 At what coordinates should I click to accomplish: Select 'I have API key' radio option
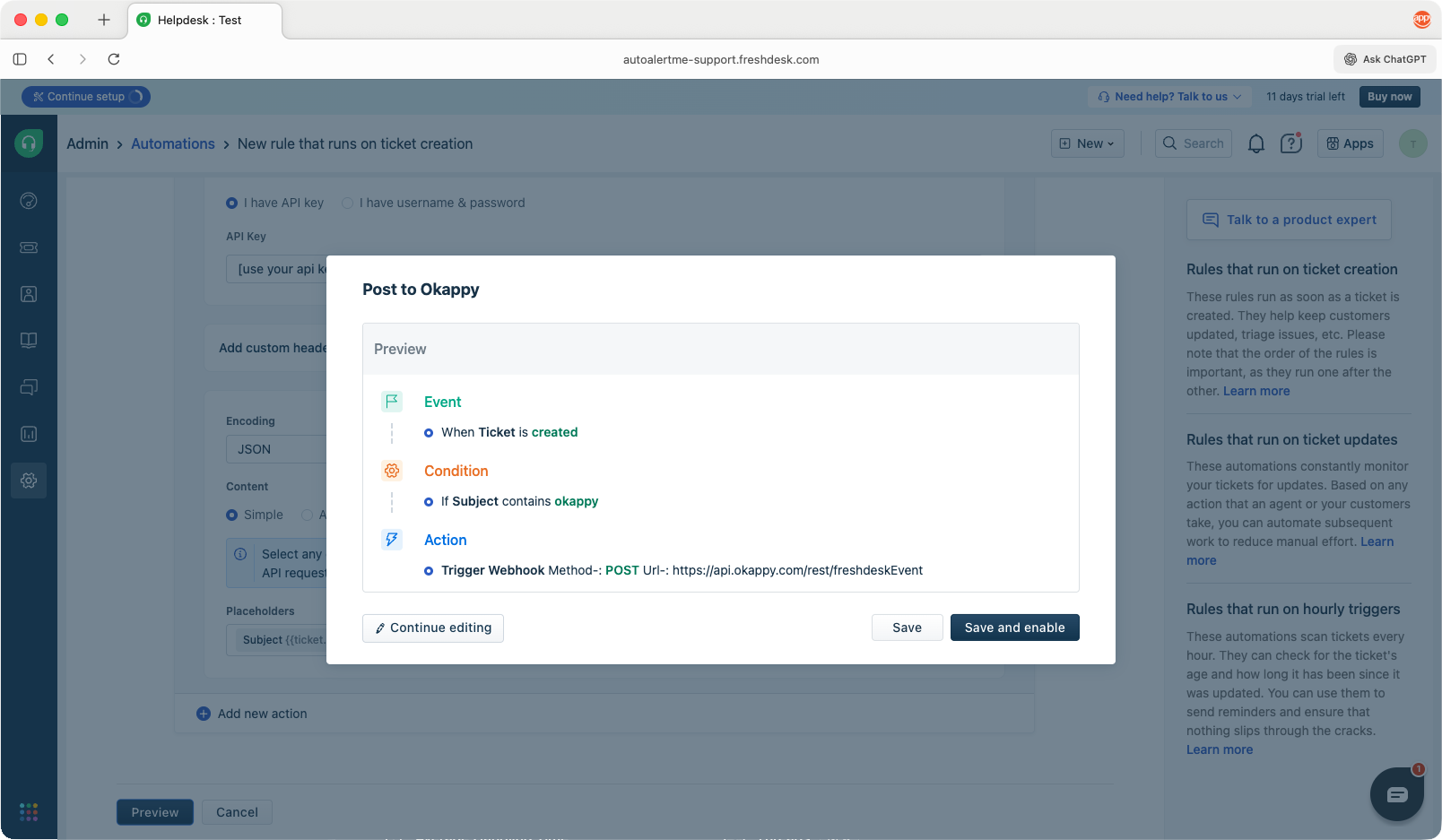[x=231, y=204]
